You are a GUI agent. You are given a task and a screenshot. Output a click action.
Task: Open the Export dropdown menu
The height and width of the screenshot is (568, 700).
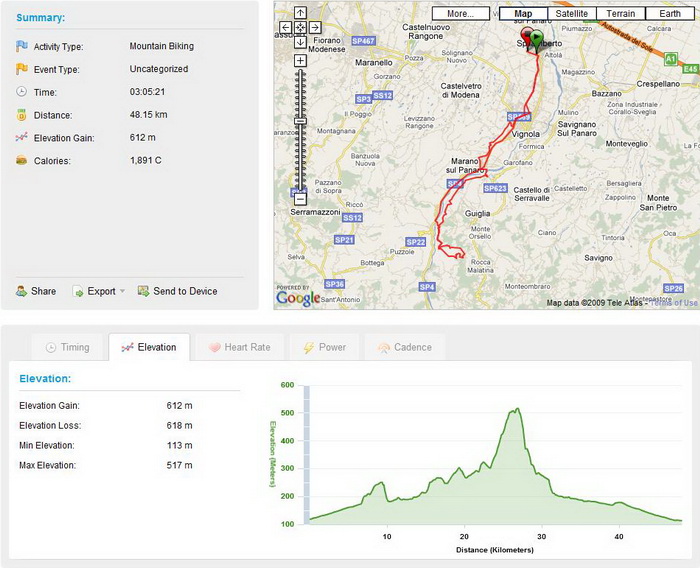[x=99, y=291]
